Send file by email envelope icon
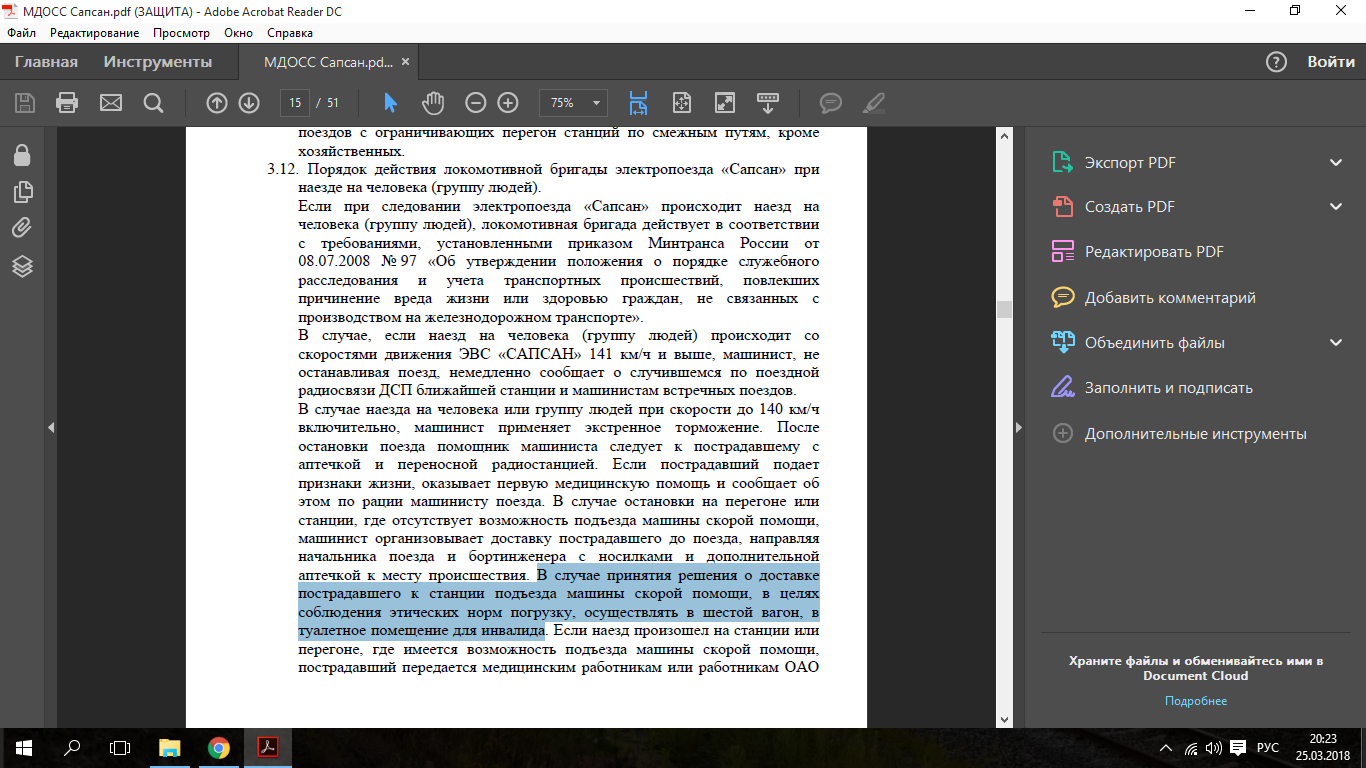1366x768 pixels. [110, 103]
